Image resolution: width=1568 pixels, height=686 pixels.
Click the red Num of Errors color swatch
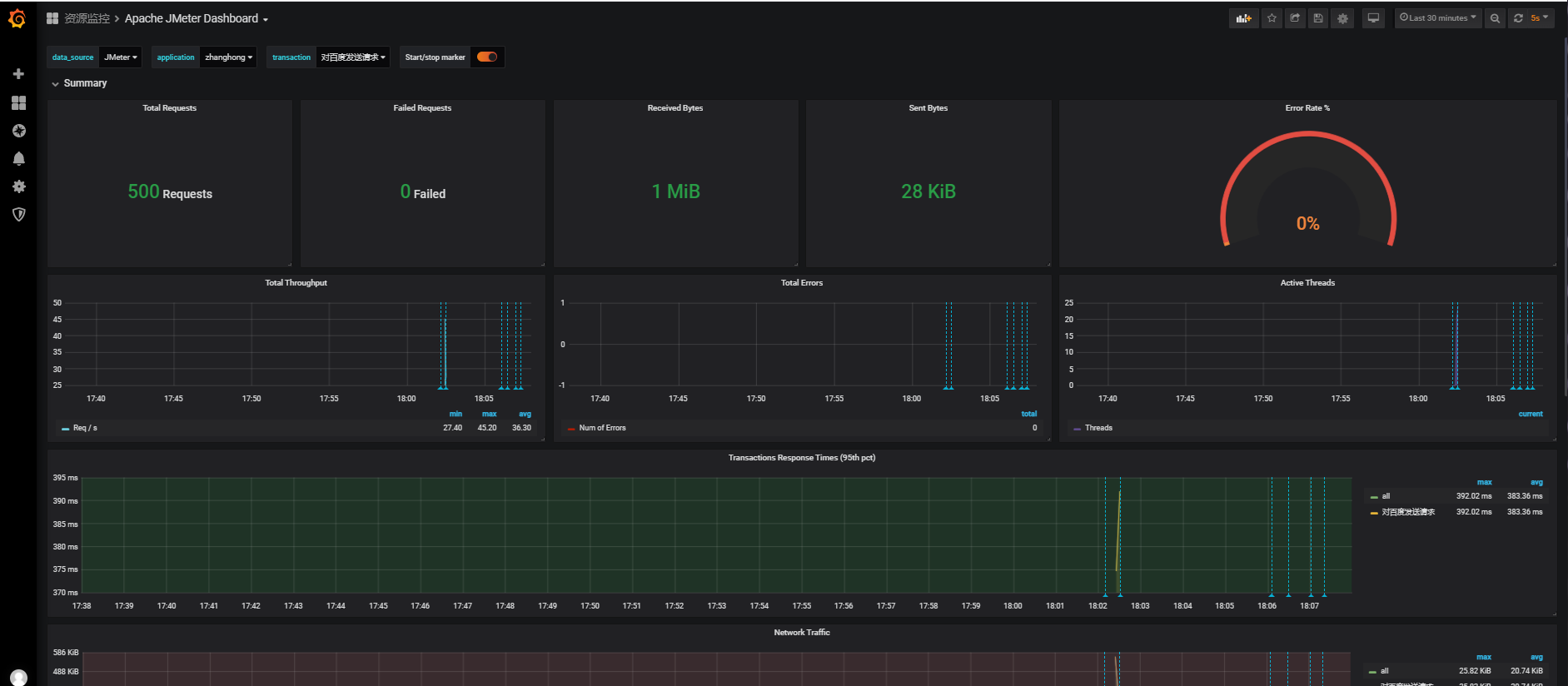point(571,429)
